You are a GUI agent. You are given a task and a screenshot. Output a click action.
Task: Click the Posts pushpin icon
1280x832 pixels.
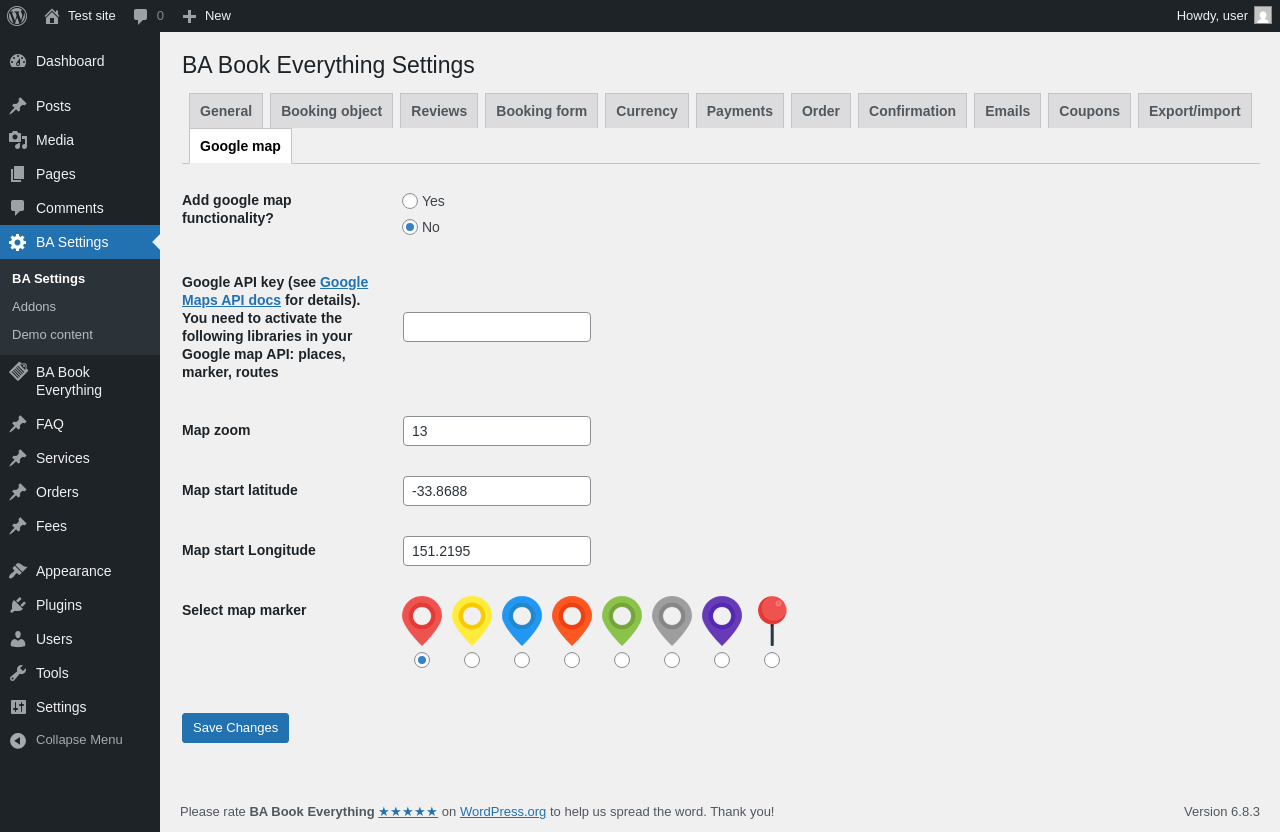click(x=18, y=106)
